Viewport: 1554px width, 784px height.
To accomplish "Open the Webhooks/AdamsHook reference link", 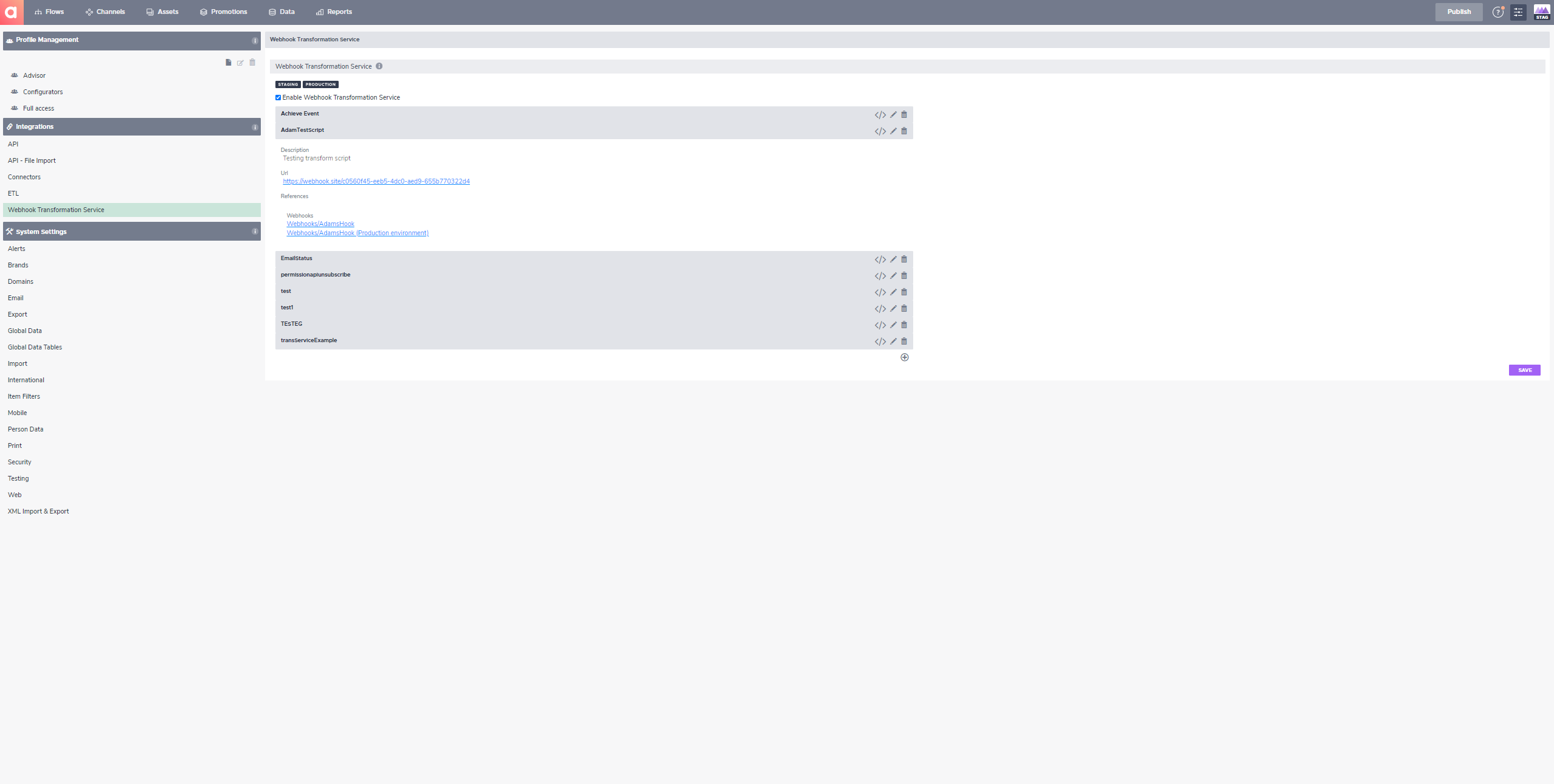I will [x=320, y=224].
